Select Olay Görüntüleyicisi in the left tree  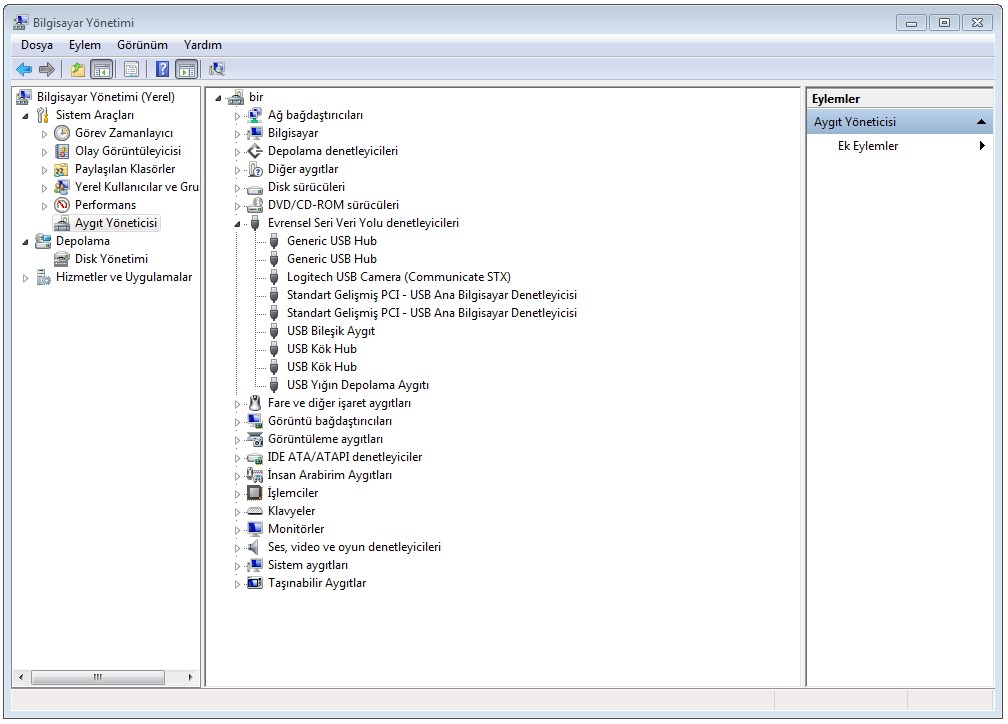[128, 151]
